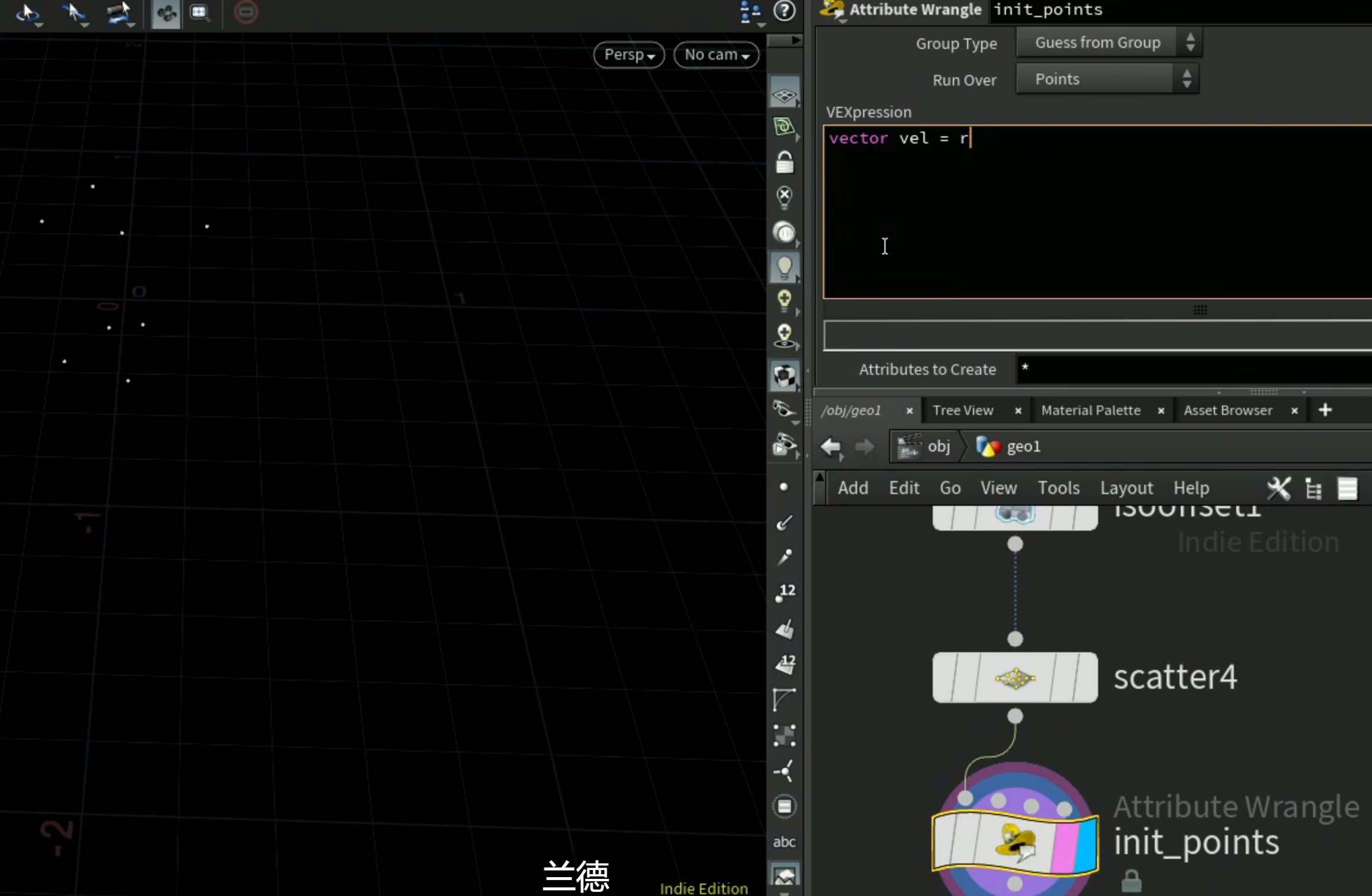Toggle the construction plane grid icon
The height and width of the screenshot is (896, 1372).
(784, 94)
